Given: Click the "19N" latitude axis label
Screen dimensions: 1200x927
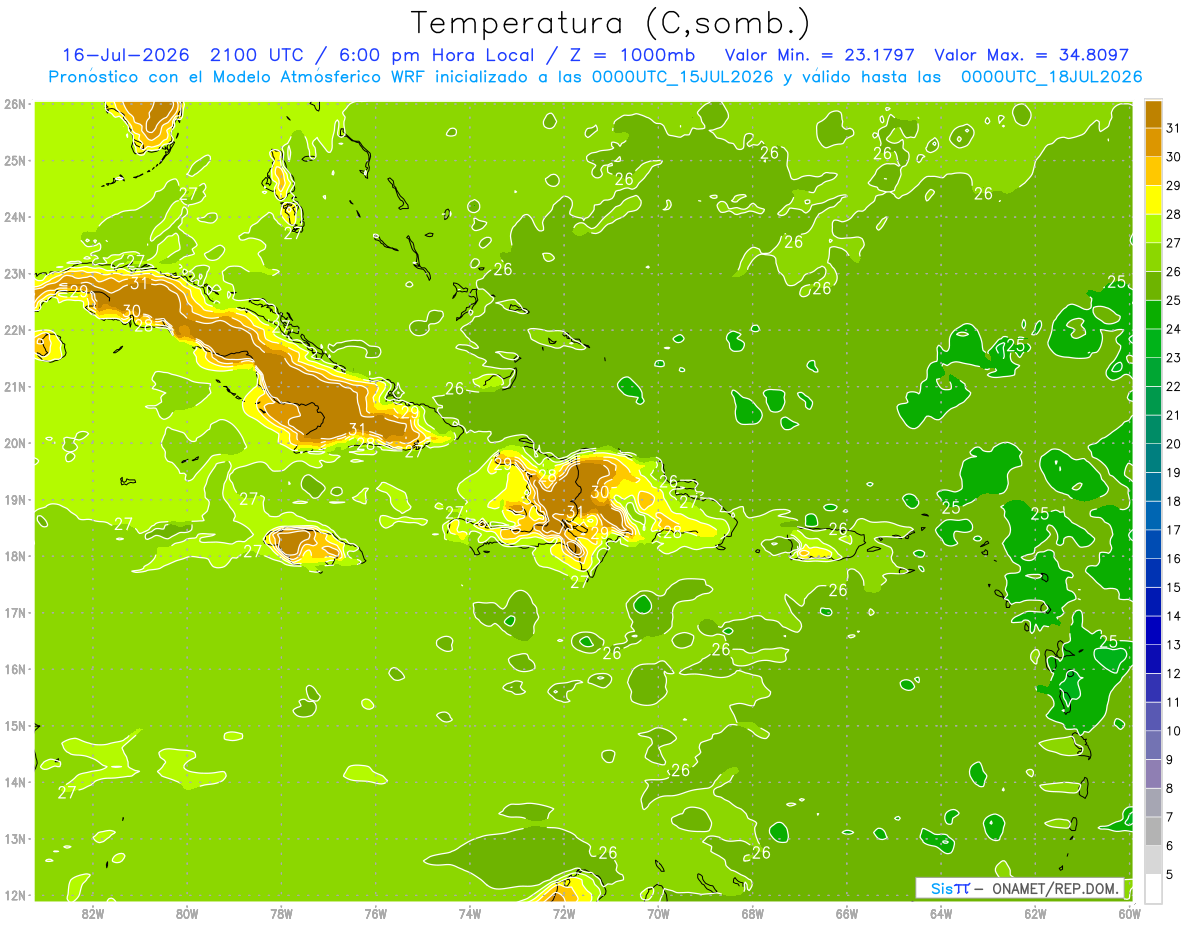Looking at the screenshot, I should [x=15, y=499].
